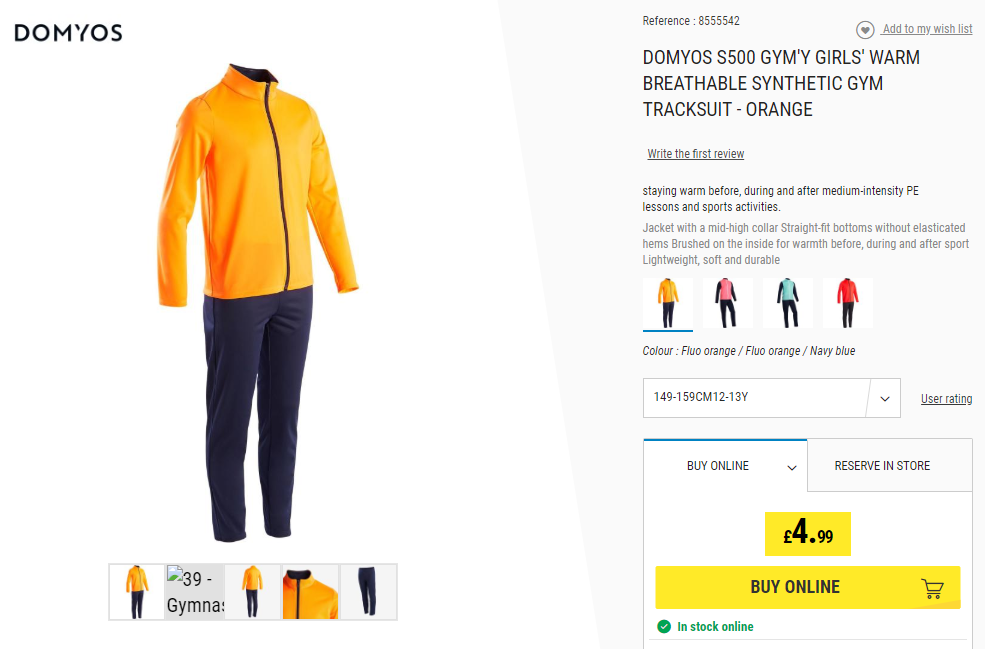This screenshot has width=985, height=649.
Task: Pick the red tracksuit colour variant
Action: coord(847,303)
